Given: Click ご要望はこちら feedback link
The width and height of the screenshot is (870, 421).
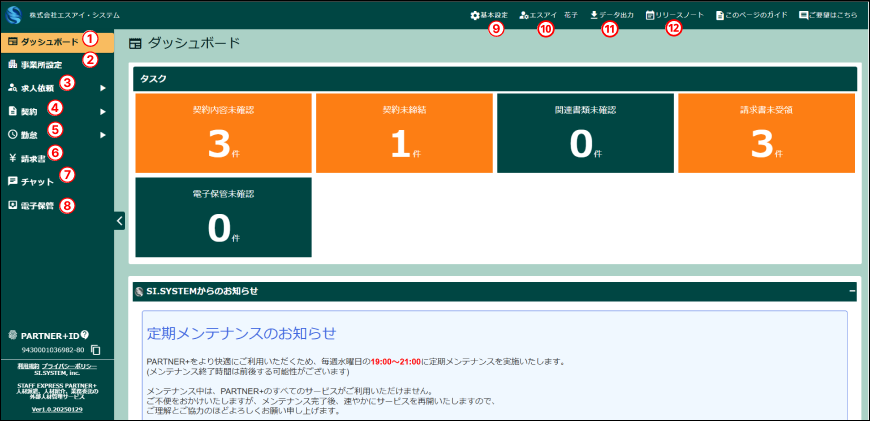Looking at the screenshot, I should point(828,16).
